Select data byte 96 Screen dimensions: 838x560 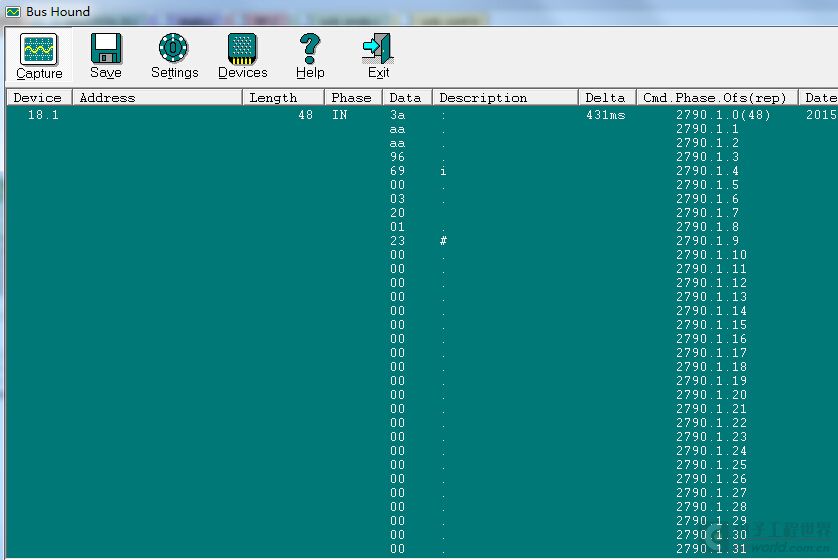pyautogui.click(x=398, y=157)
